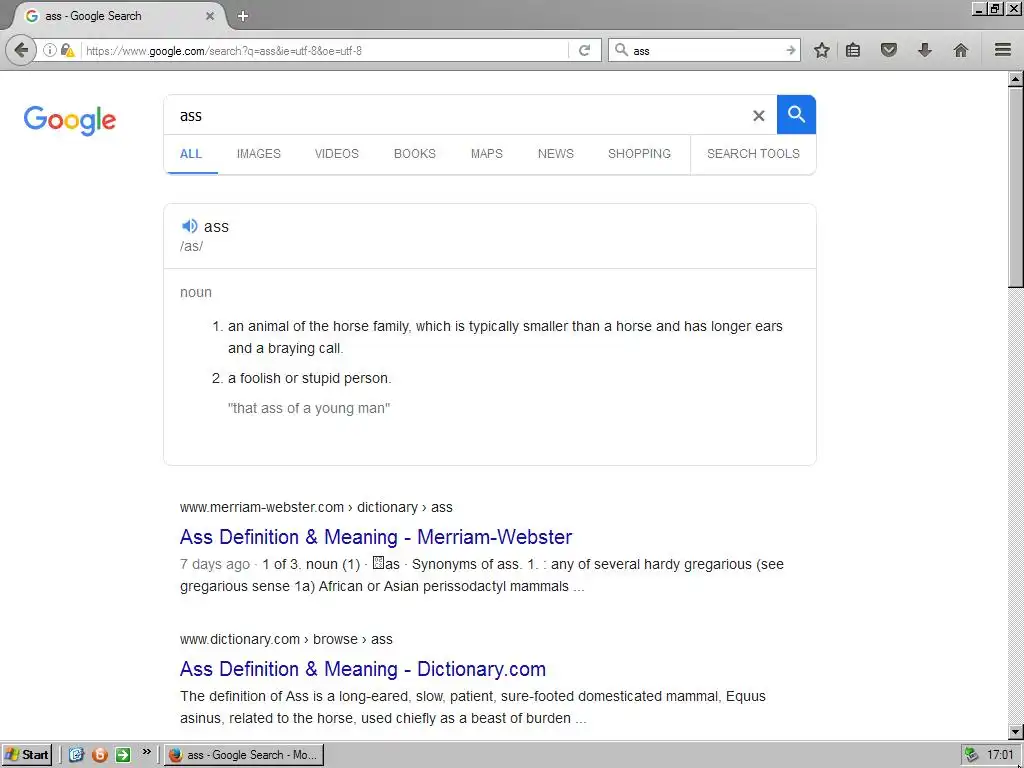Click the taskbar clock showing 17:01
1024x768 pixels.
point(1000,755)
